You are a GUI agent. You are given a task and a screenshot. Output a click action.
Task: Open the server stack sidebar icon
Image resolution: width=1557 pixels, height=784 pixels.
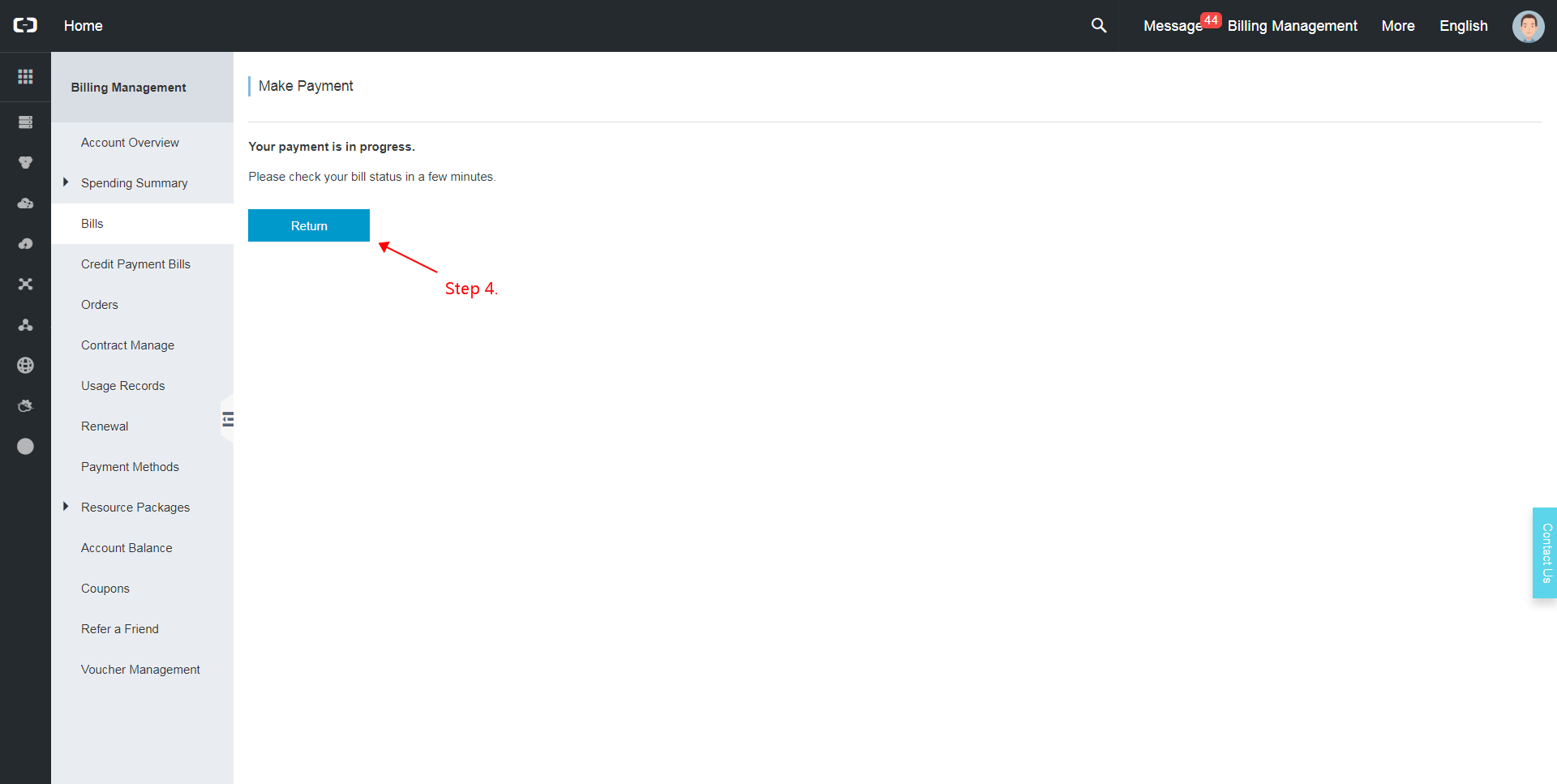(25, 122)
